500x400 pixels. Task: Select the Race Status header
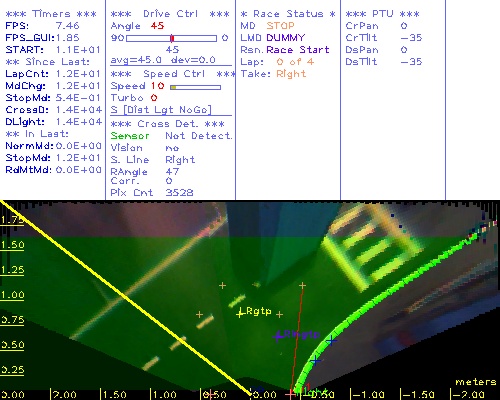tap(288, 14)
